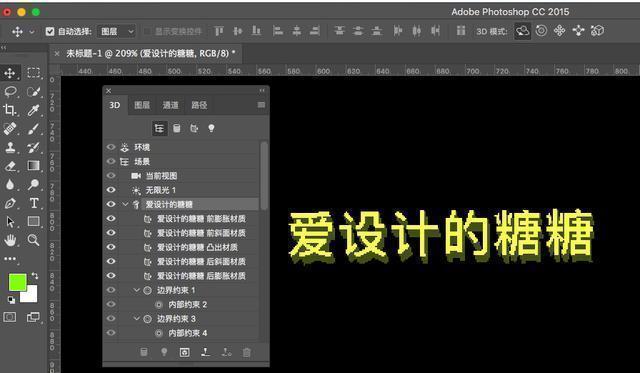Viewport: 640px width, 373px height.
Task: Switch to the 路径 paths tab
Action: (x=199, y=105)
